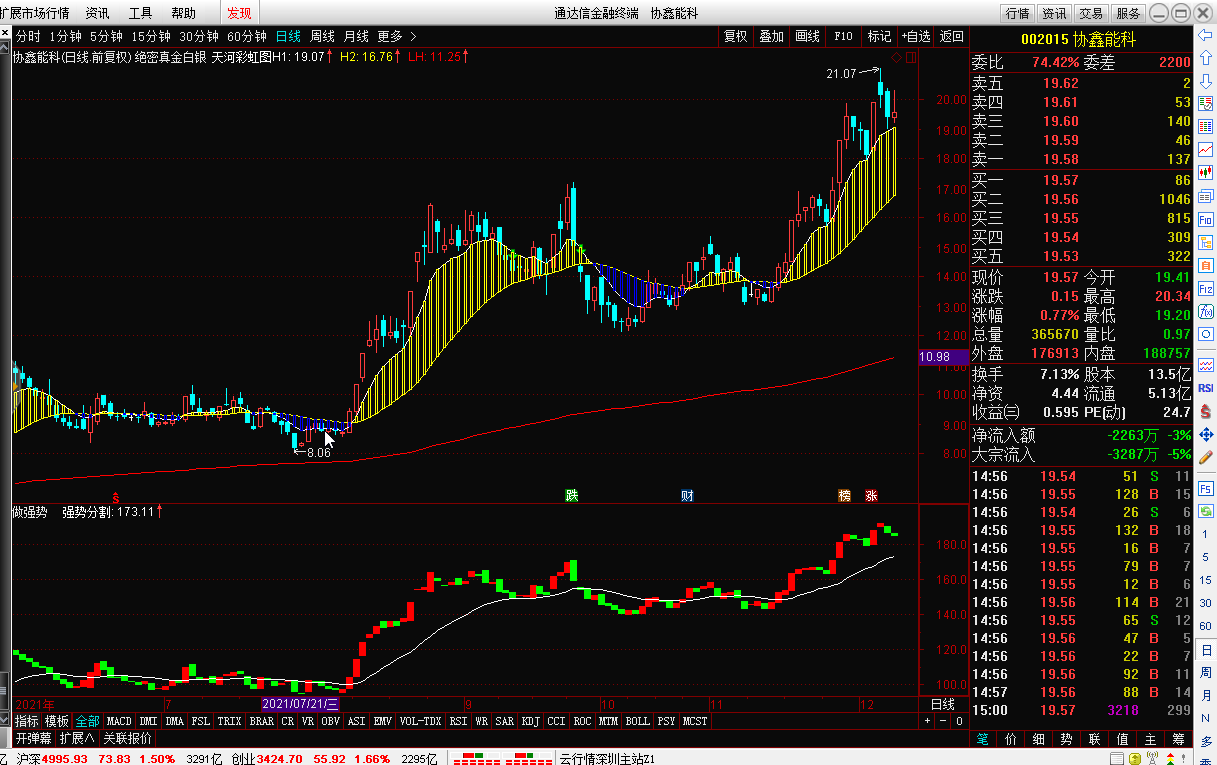Select the 日线 daily period
Image resolution: width=1217 pixels, height=765 pixels.
pyautogui.click(x=288, y=36)
